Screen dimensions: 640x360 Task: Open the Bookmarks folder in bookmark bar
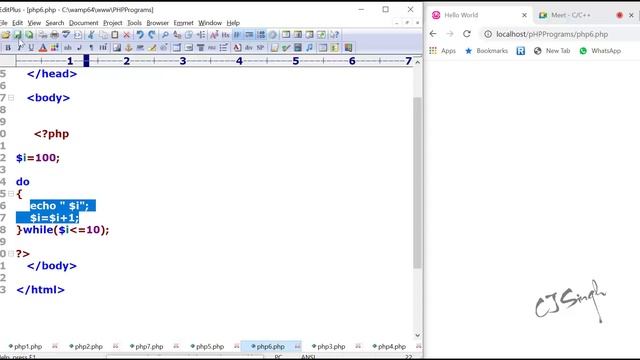coord(487,51)
